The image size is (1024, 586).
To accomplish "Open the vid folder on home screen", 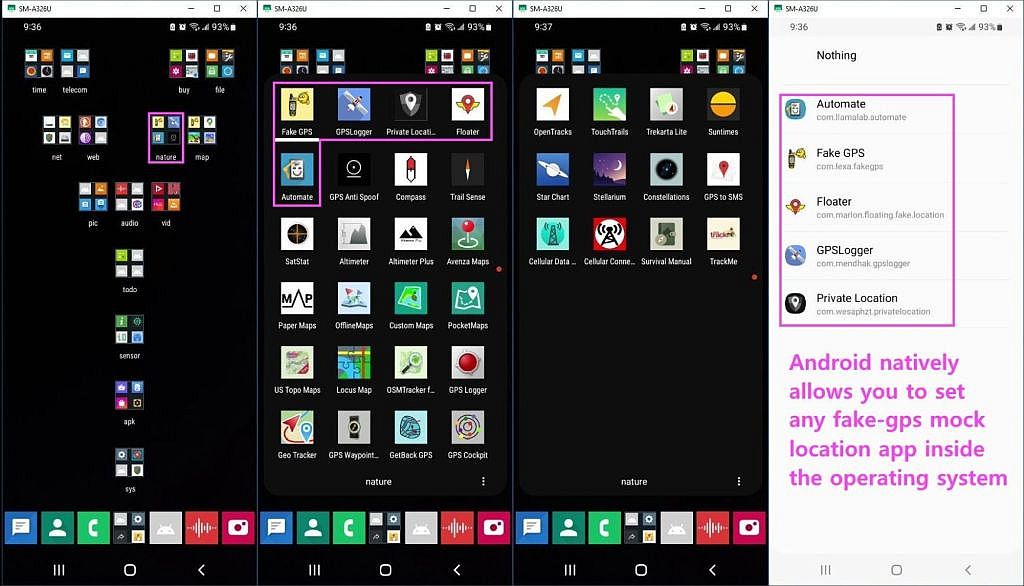I will (x=166, y=197).
